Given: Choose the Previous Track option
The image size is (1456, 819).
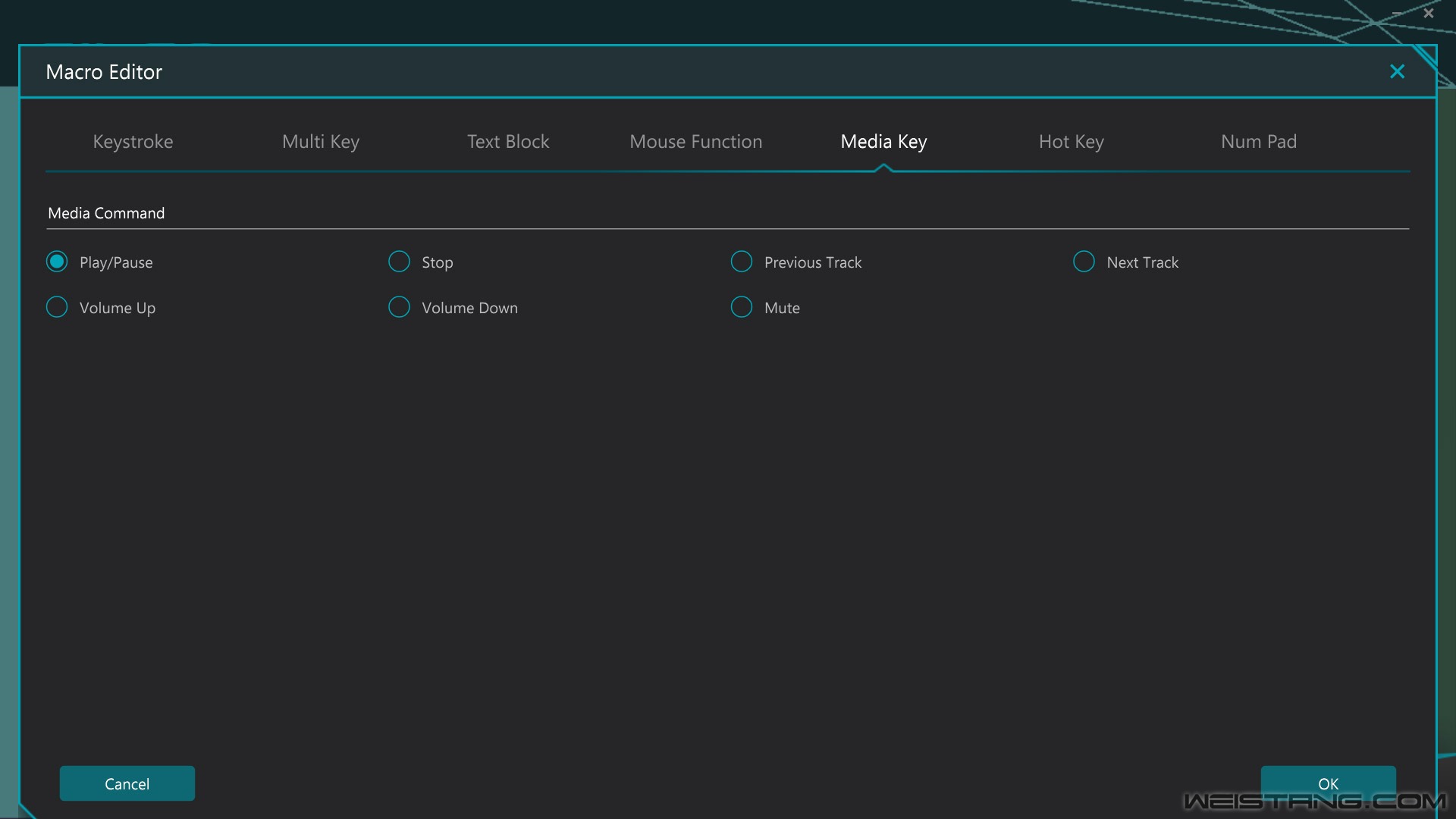Looking at the screenshot, I should [x=742, y=262].
